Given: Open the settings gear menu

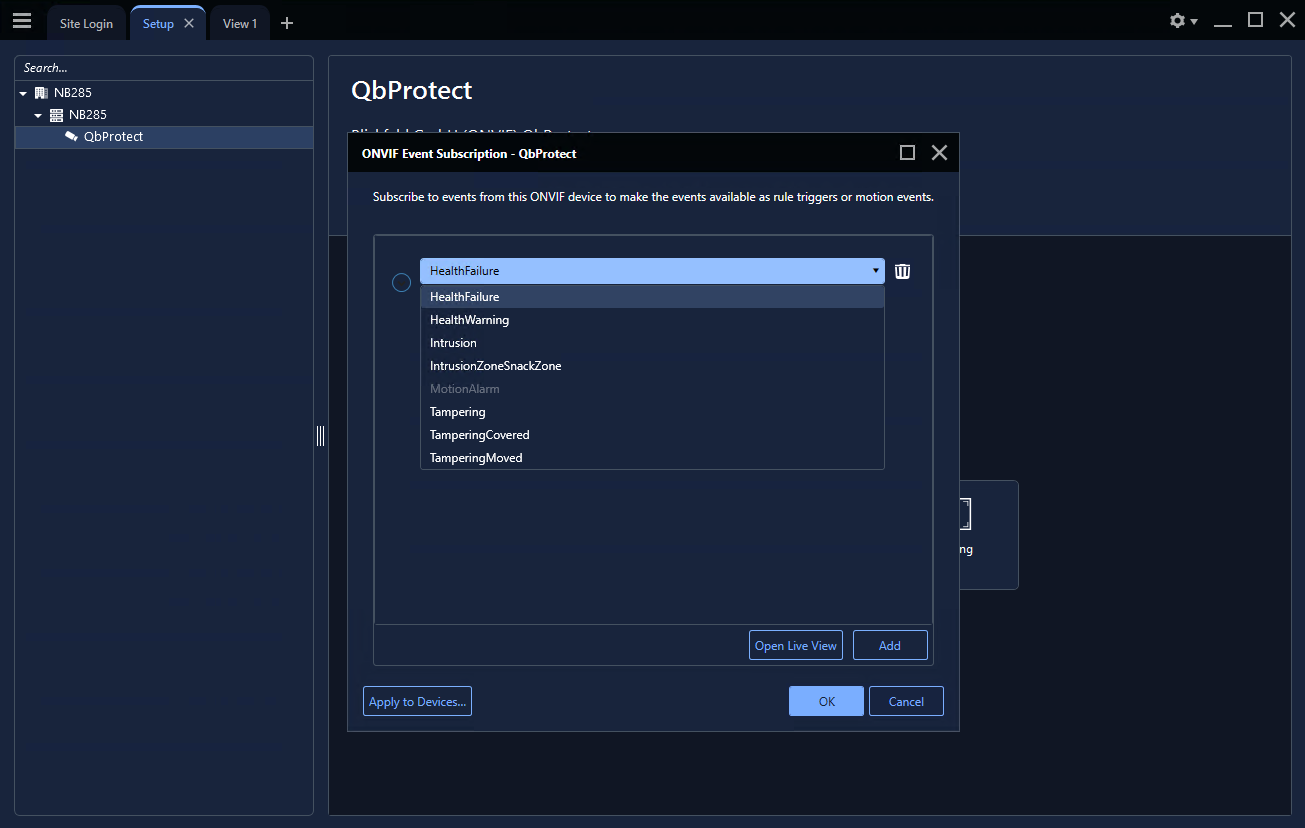Looking at the screenshot, I should 1178,21.
